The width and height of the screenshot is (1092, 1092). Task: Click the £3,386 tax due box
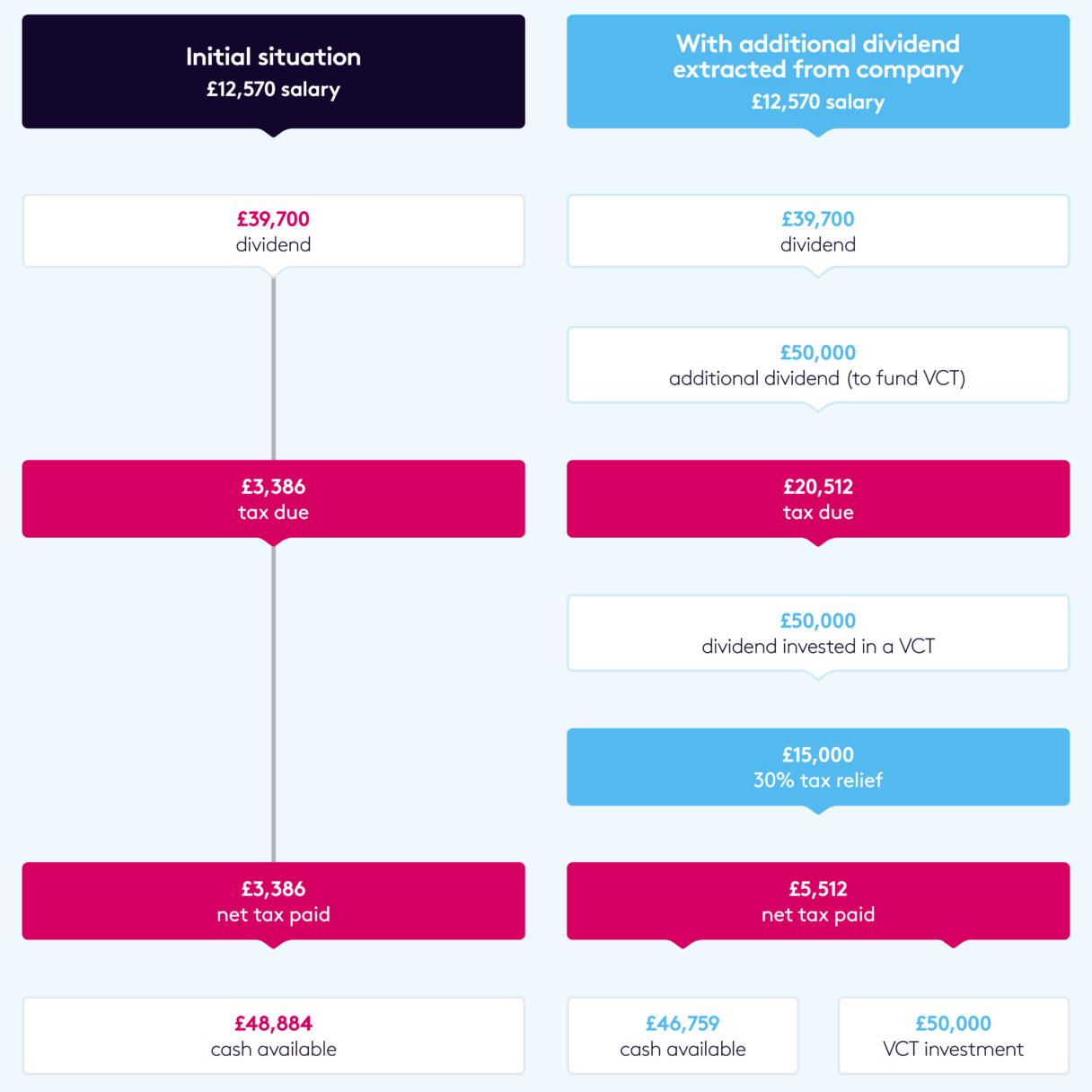click(x=273, y=498)
